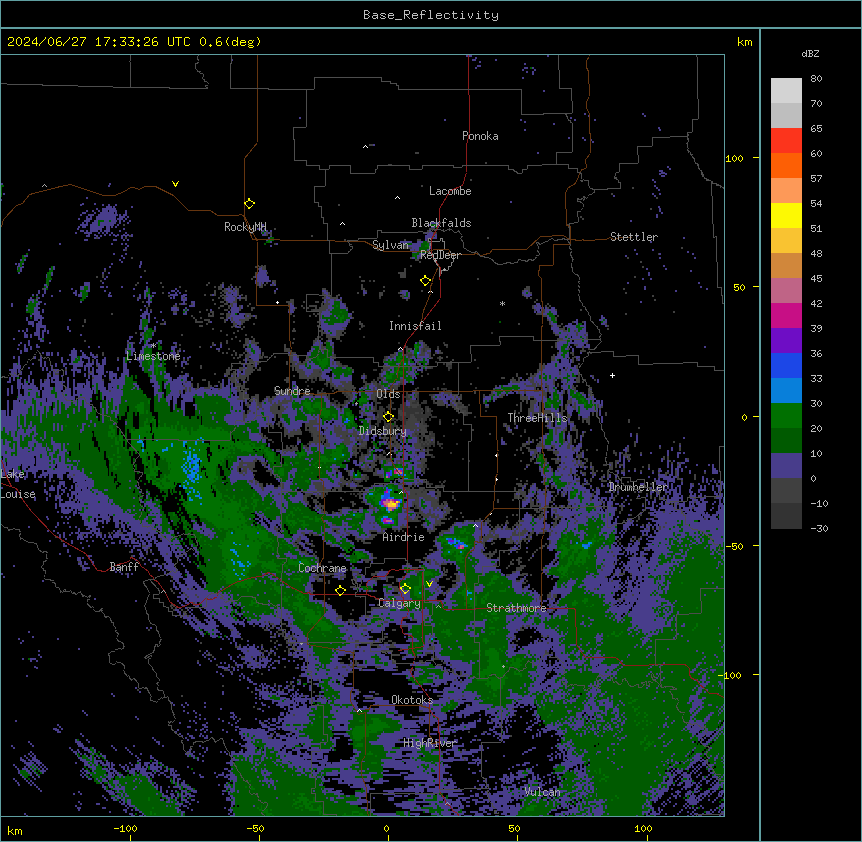Screen dimensions: 862x842
Task: Click the Lacombe city label
Action: coord(450,191)
